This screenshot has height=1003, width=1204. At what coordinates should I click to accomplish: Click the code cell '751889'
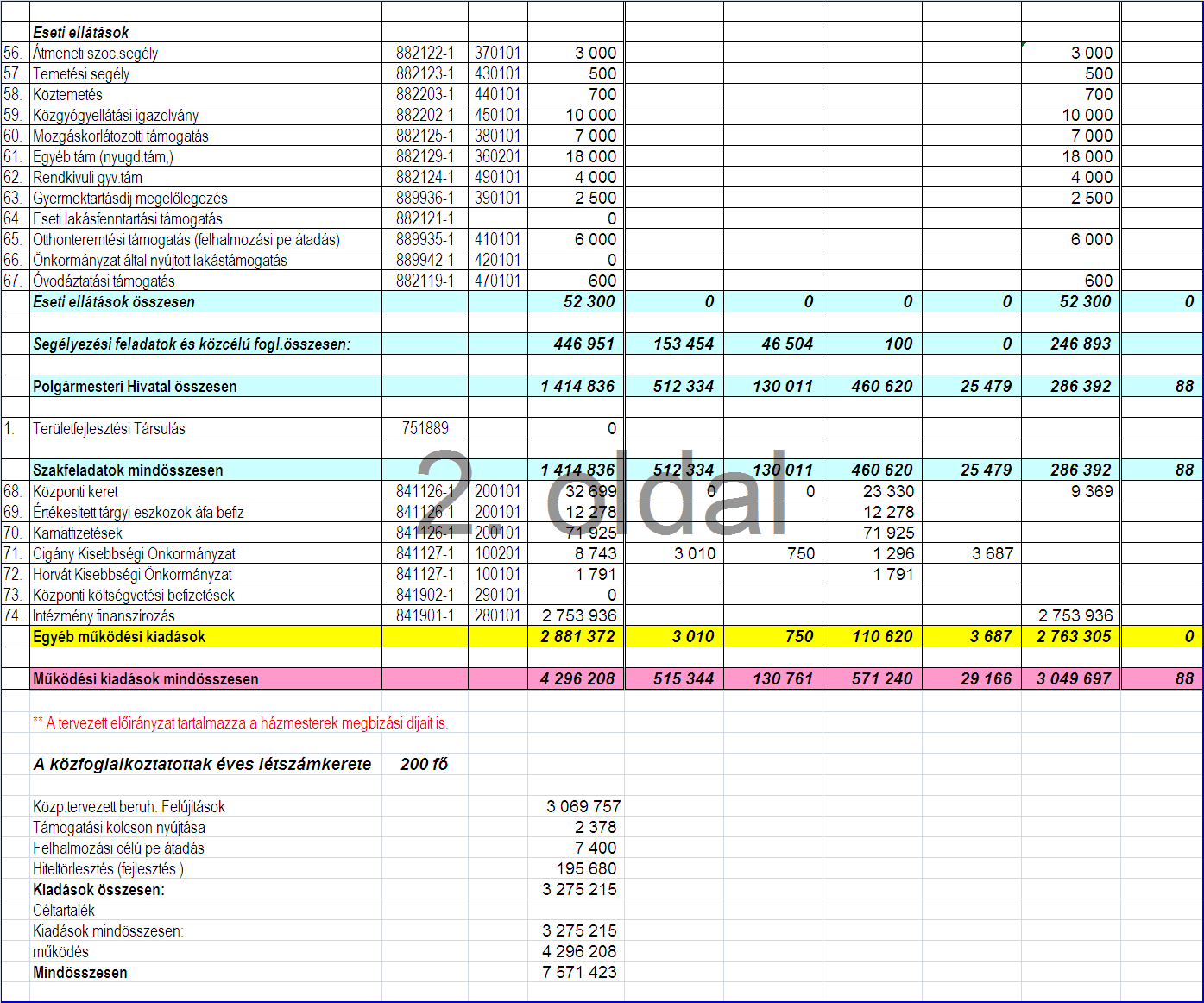[x=425, y=428]
